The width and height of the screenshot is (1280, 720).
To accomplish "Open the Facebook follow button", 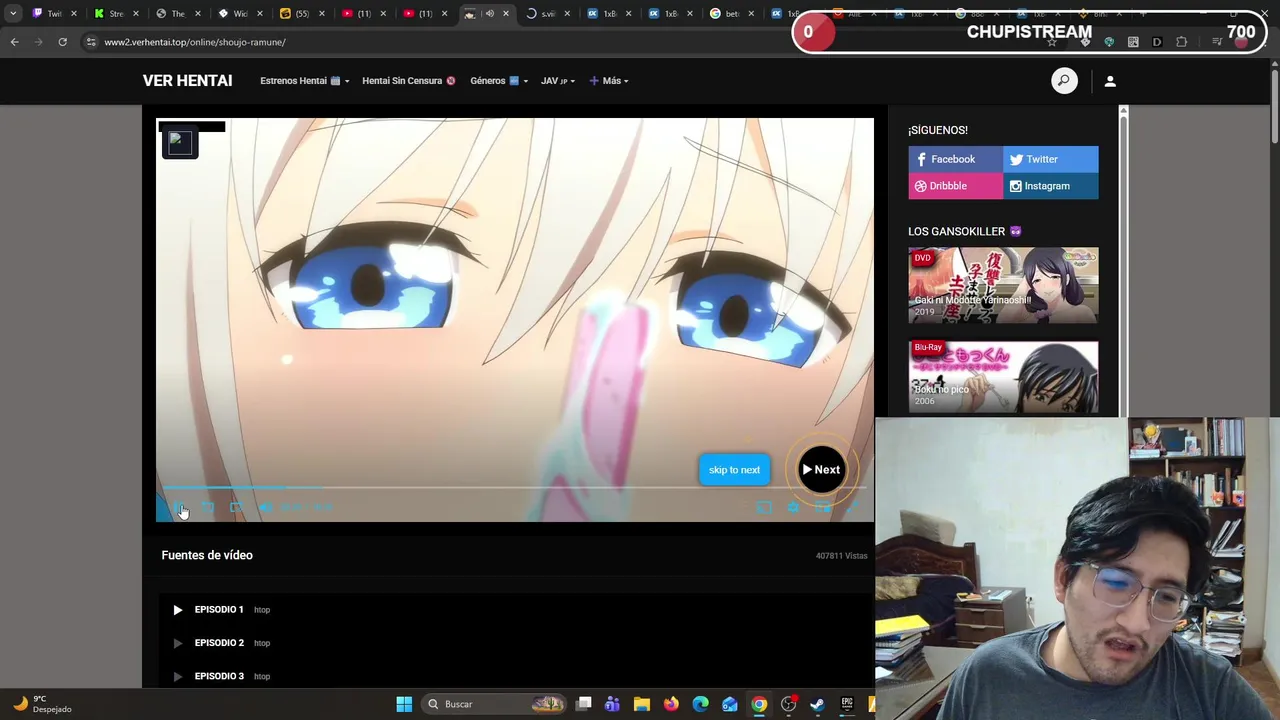I will click(x=955, y=159).
